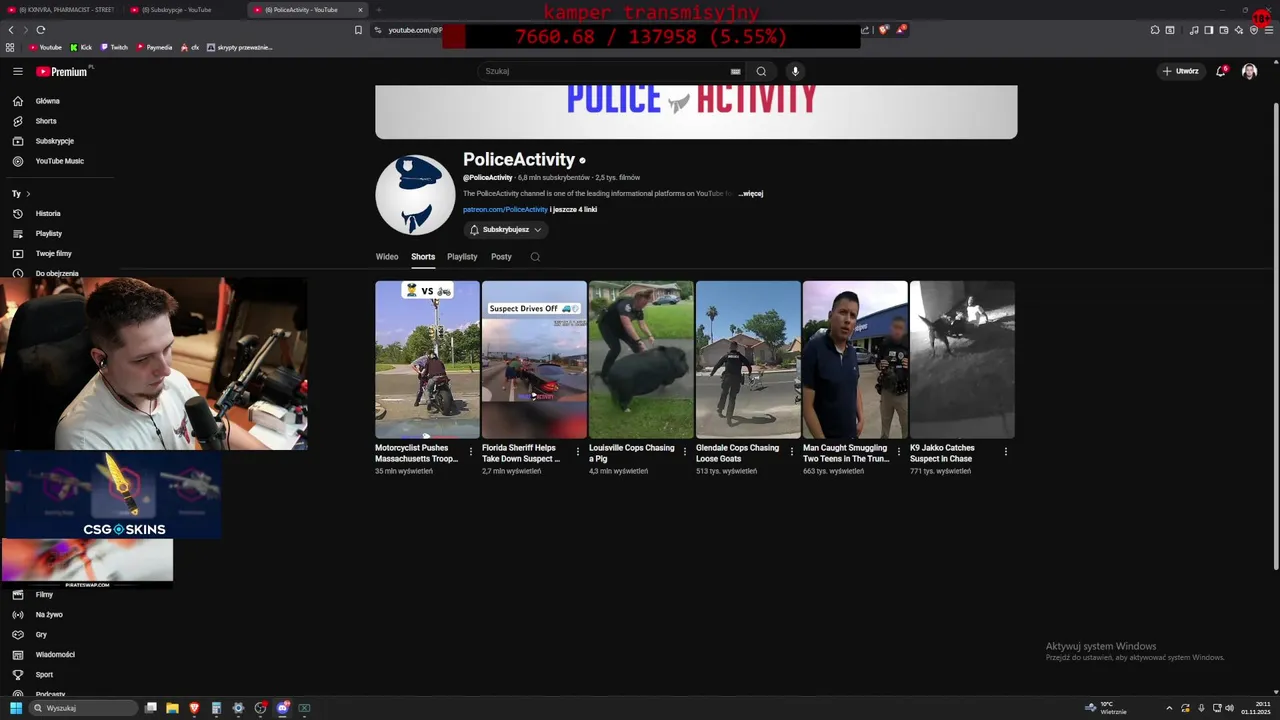1280x720 pixels.
Task: Go to Główna in the sidebar
Action: (x=48, y=101)
